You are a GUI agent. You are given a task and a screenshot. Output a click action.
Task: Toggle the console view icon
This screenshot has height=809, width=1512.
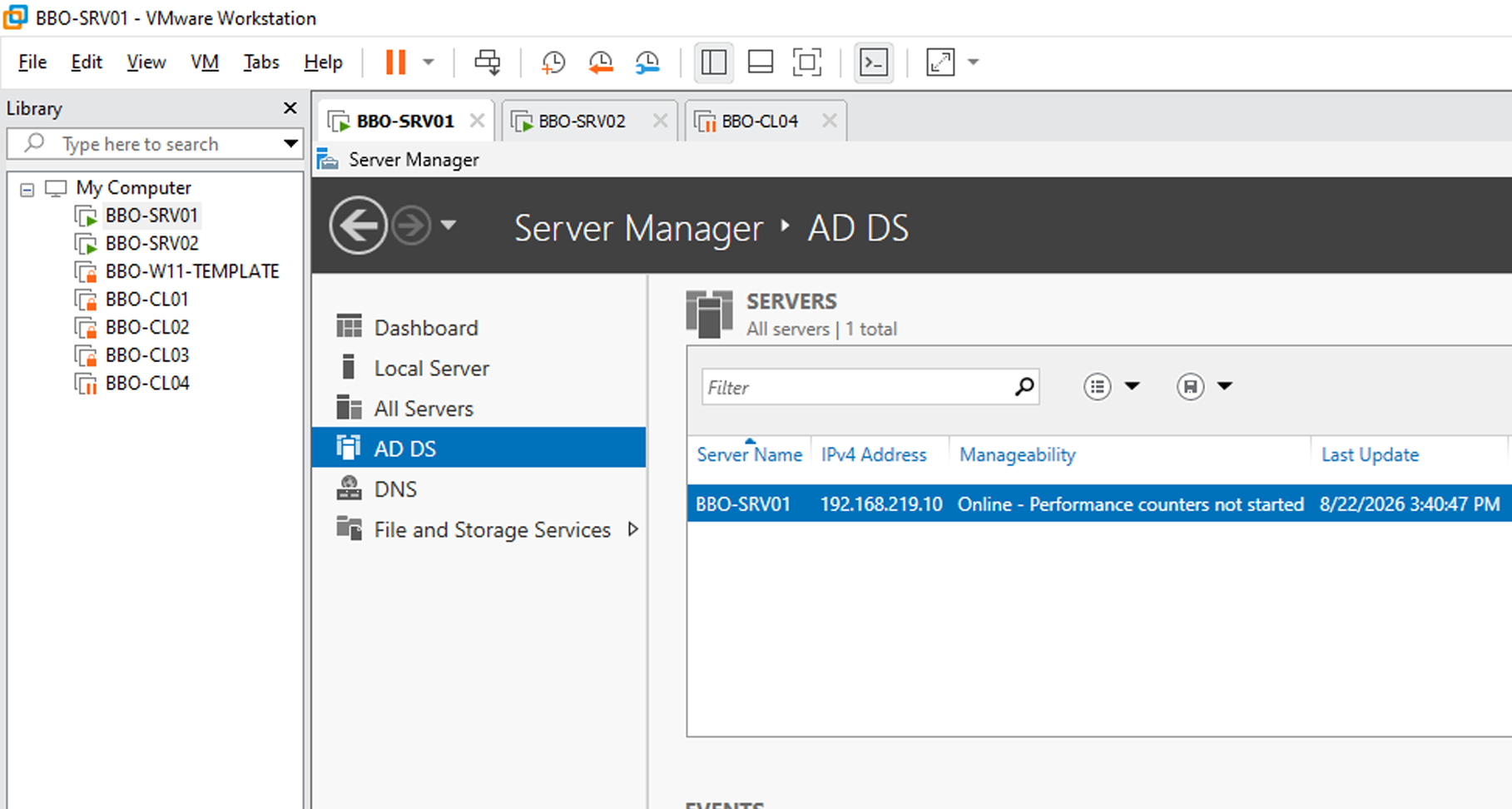pos(874,62)
